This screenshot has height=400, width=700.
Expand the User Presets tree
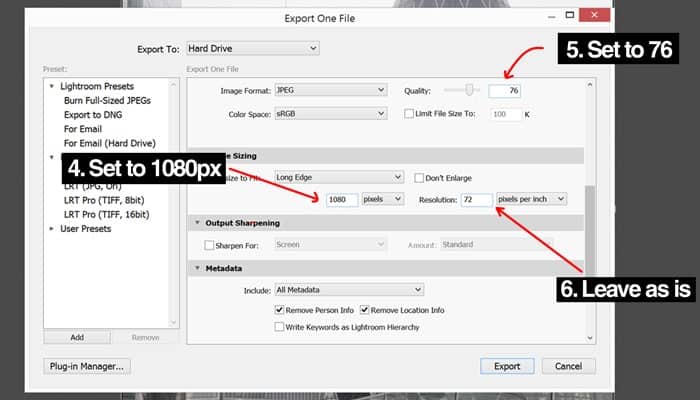pos(52,229)
